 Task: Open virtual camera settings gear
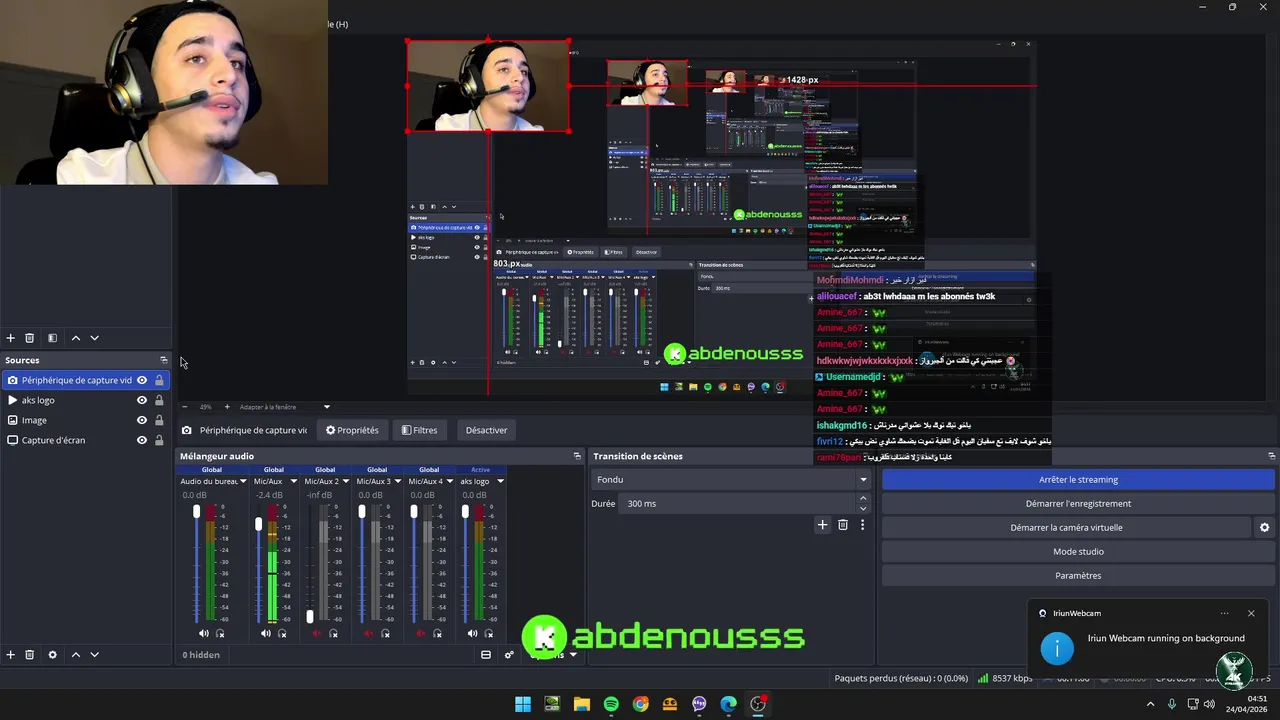[1264, 528]
